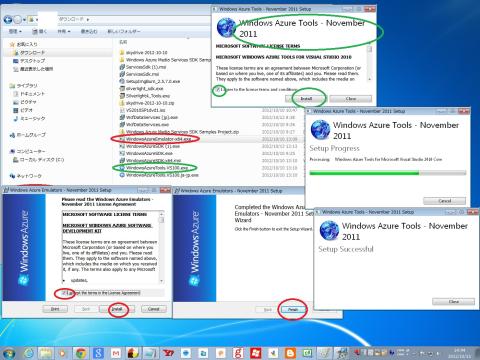Select WindowsAzureTools.VS100.exe file
480x360 pixels.
click(x=154, y=168)
